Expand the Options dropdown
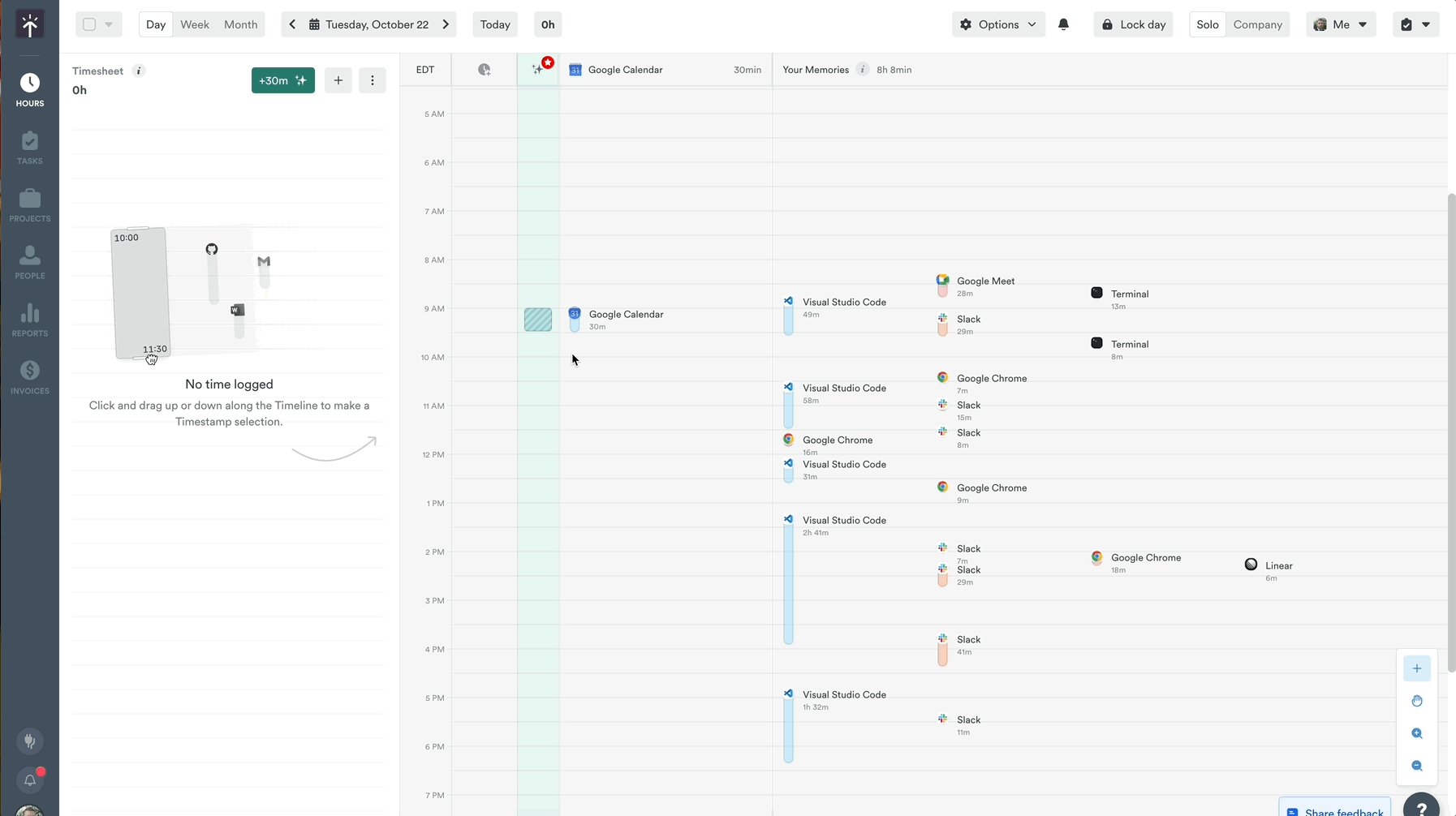Screen dimensions: 1456x816 point(998,24)
